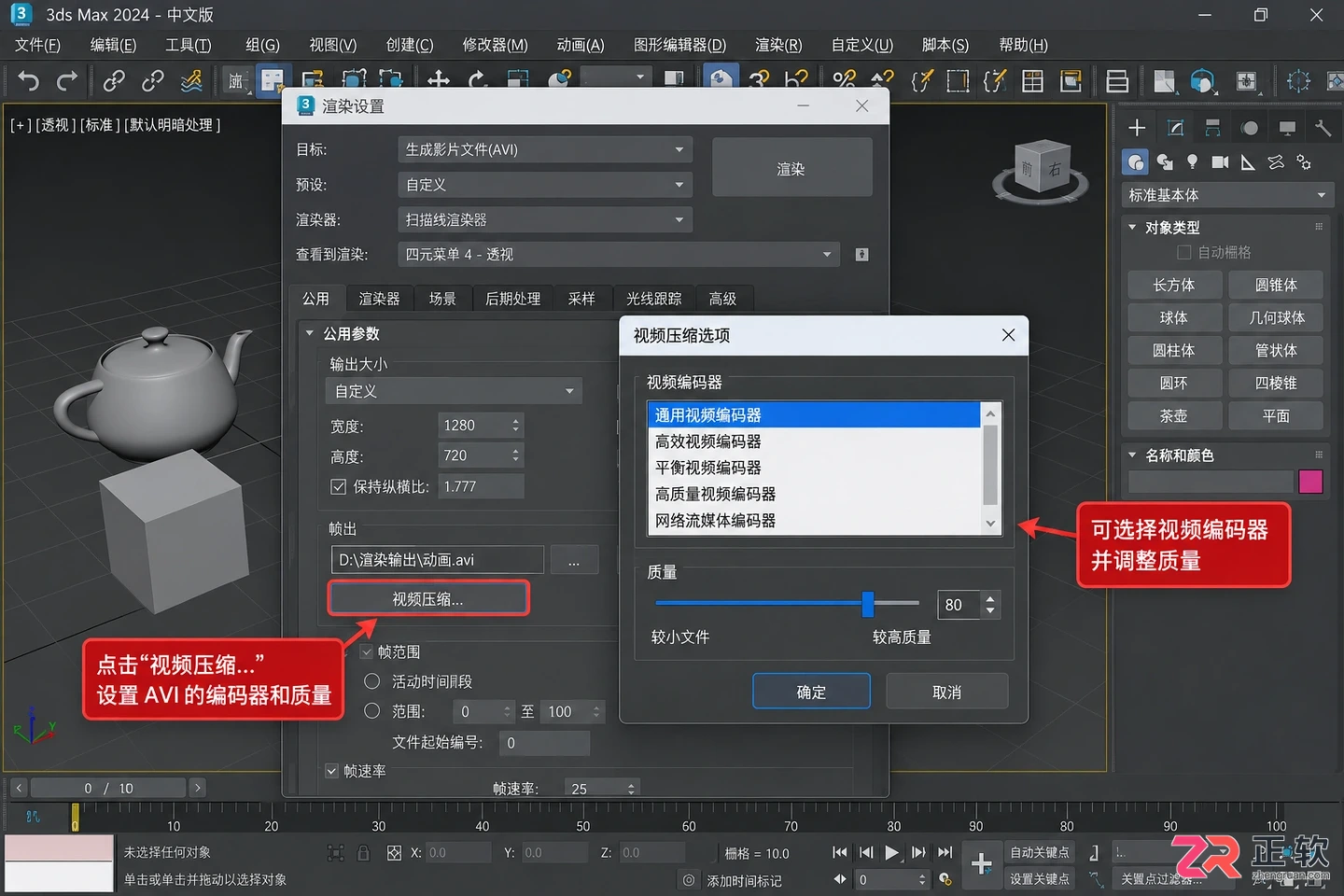Toggle the 保持纵横比 checkbox
The height and width of the screenshot is (896, 1344).
click(339, 486)
